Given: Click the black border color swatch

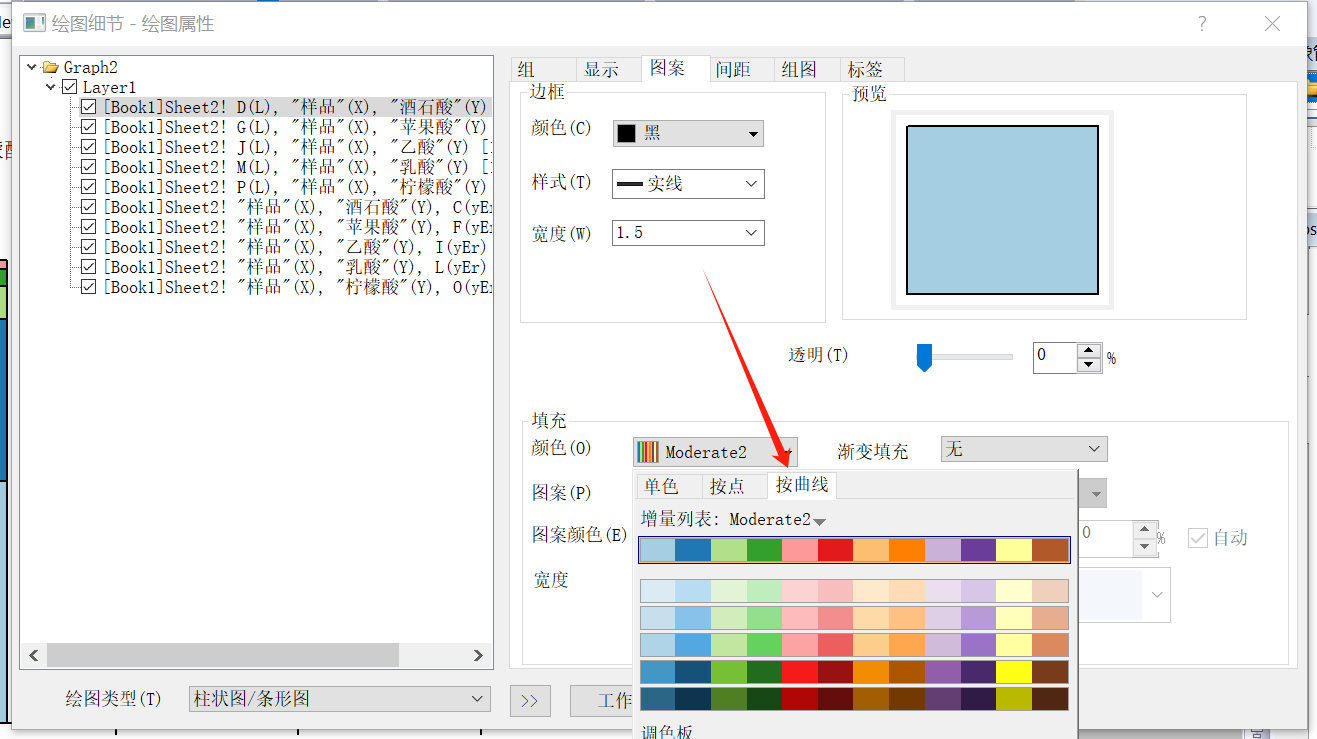Looking at the screenshot, I should [627, 133].
